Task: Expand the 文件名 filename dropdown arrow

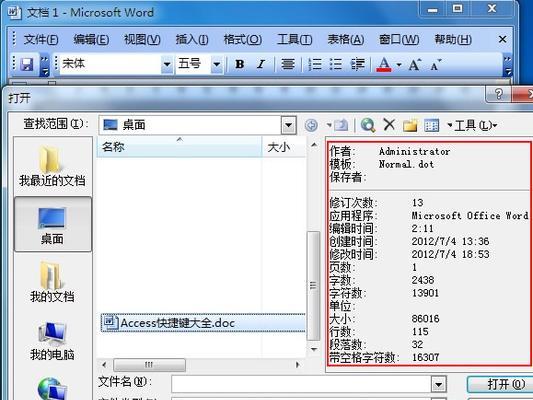Action: pyautogui.click(x=439, y=384)
